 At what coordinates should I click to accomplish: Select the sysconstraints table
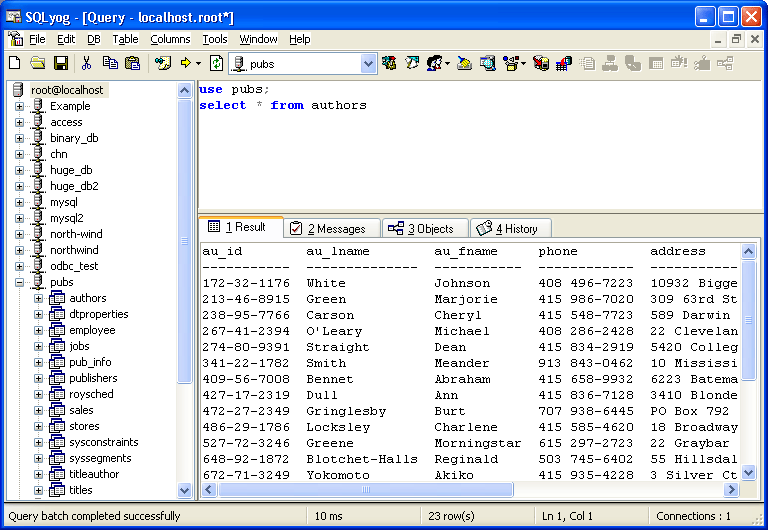click(104, 442)
